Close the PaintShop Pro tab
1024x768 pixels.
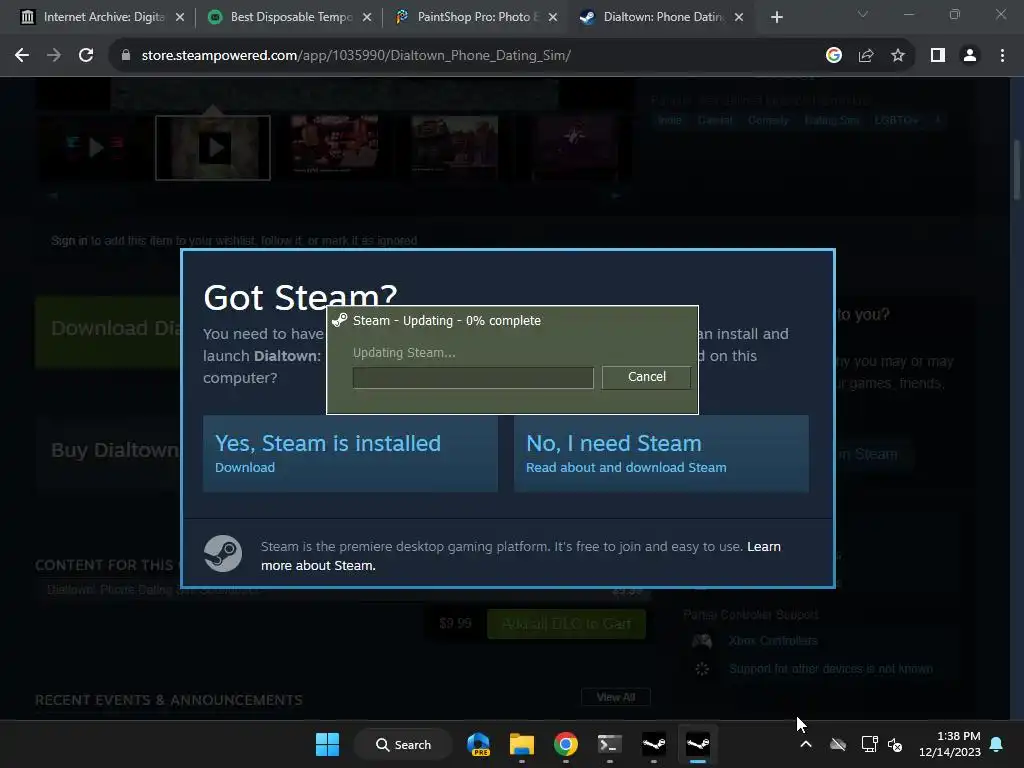[553, 17]
